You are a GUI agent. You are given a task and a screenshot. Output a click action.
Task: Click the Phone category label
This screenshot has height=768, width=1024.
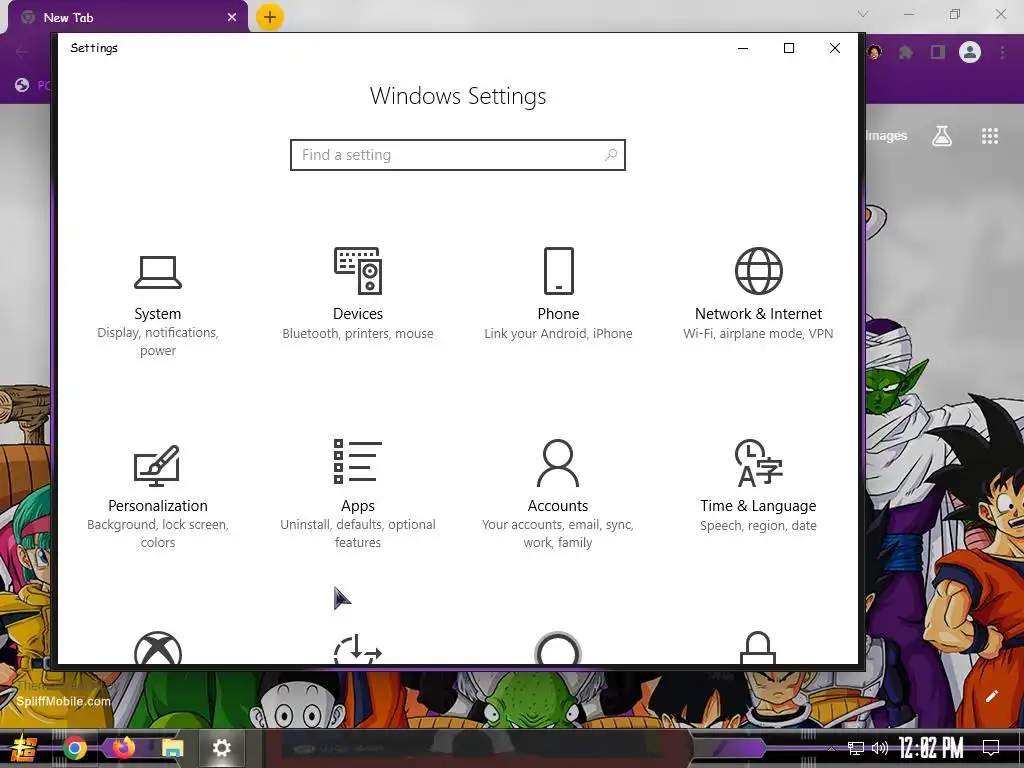coord(558,313)
